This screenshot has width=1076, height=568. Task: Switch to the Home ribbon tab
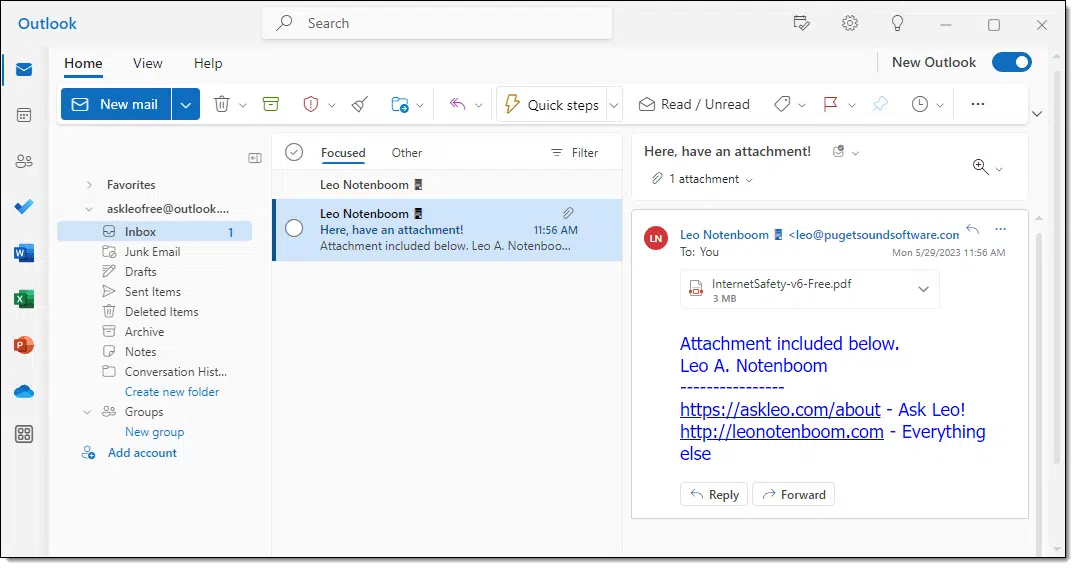click(83, 63)
